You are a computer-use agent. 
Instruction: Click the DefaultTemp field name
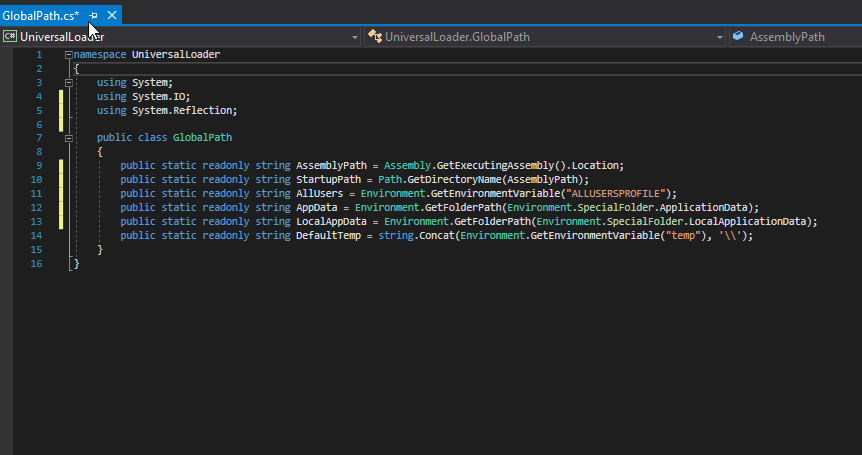[x=329, y=236]
